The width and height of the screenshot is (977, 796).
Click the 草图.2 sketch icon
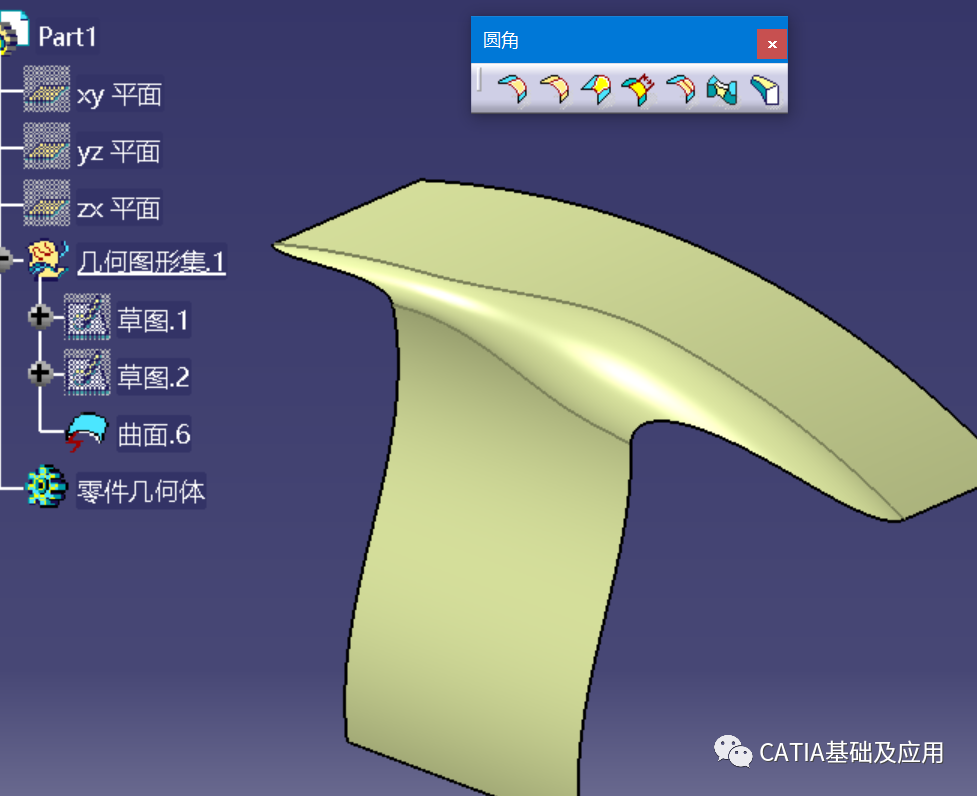tap(87, 372)
